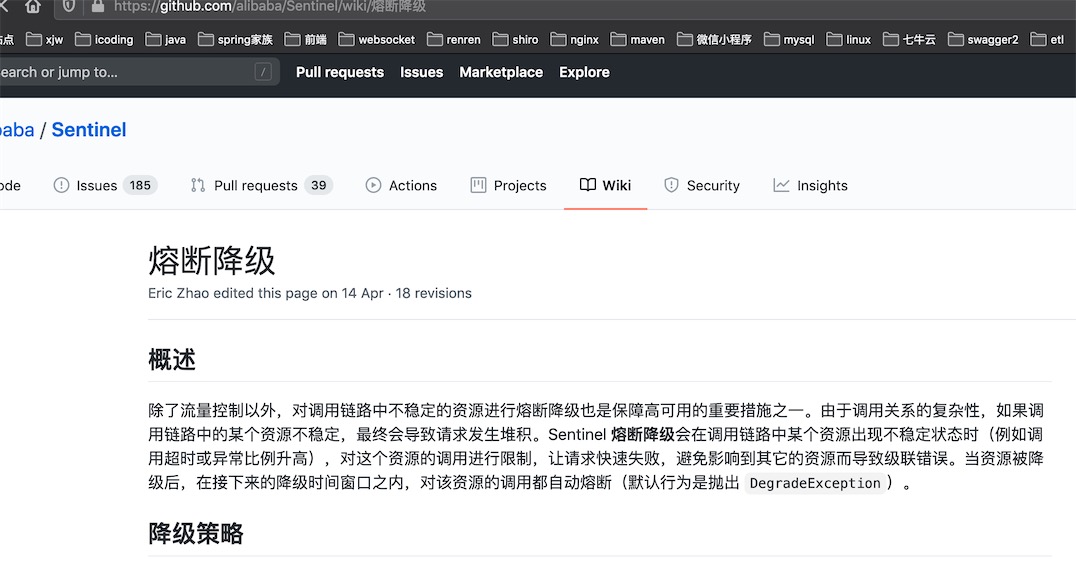Open the nginx bookmark folder
The width and height of the screenshot is (1076, 562).
(574, 39)
